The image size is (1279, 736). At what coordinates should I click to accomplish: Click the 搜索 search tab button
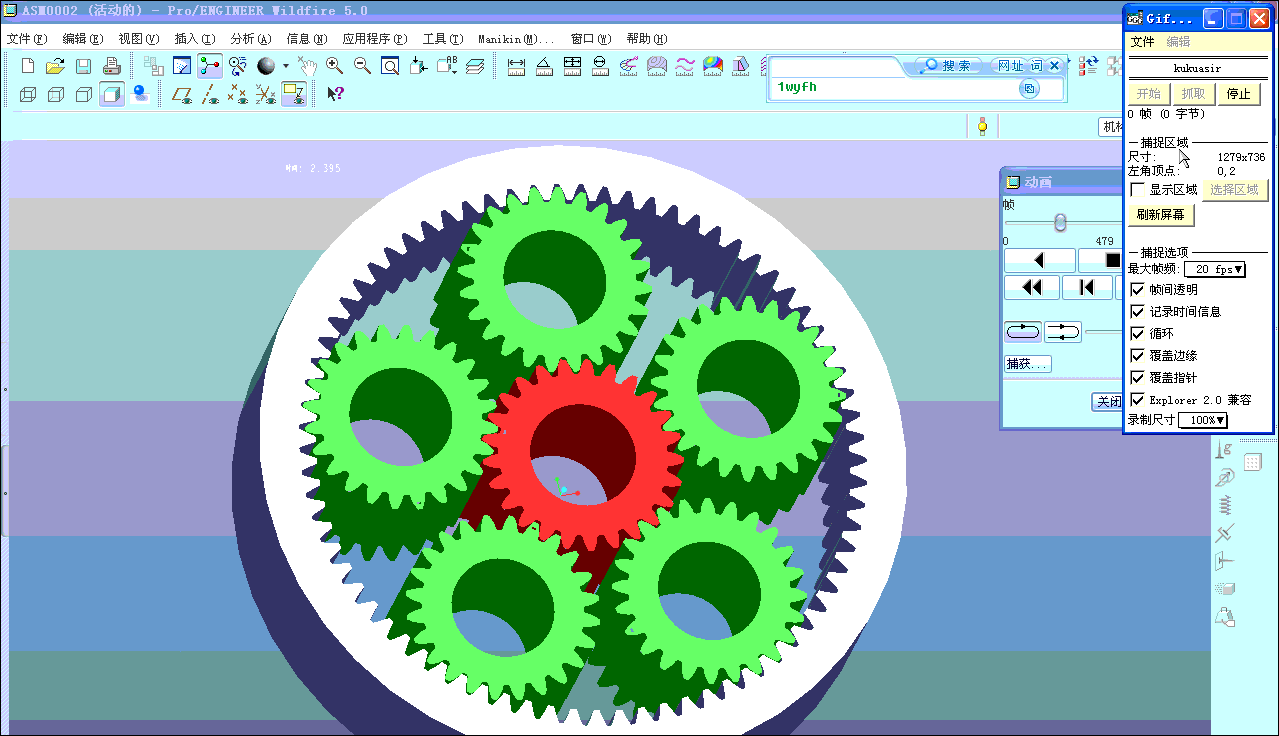click(947, 66)
